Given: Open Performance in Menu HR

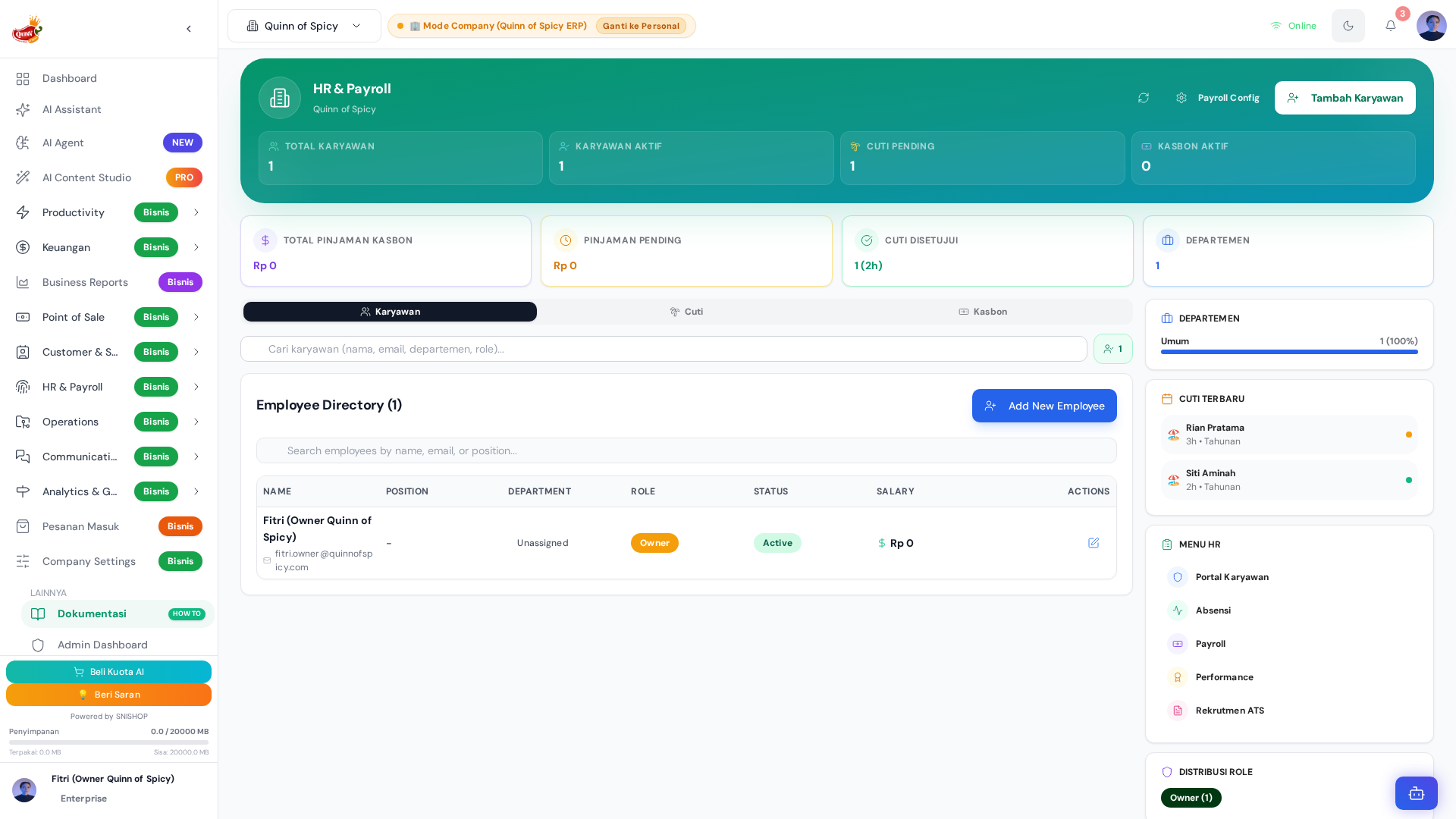Looking at the screenshot, I should click(1289, 677).
